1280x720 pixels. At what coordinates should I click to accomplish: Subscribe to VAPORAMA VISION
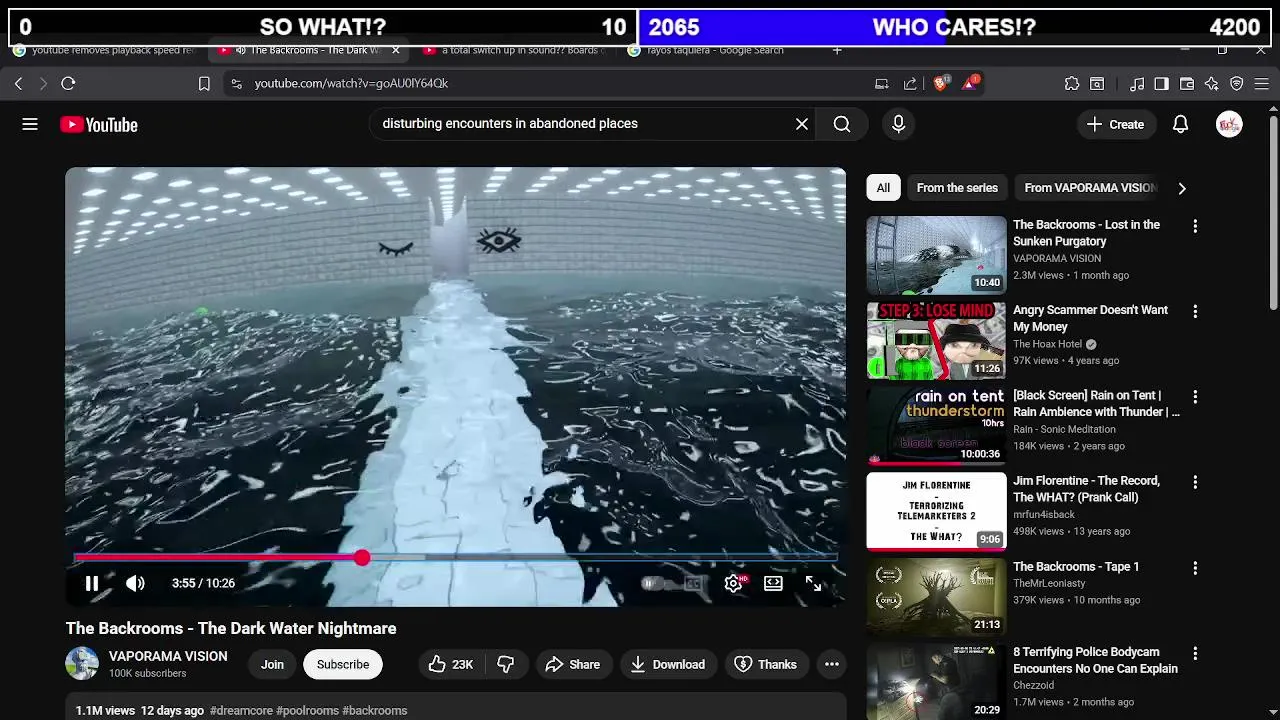tap(343, 664)
